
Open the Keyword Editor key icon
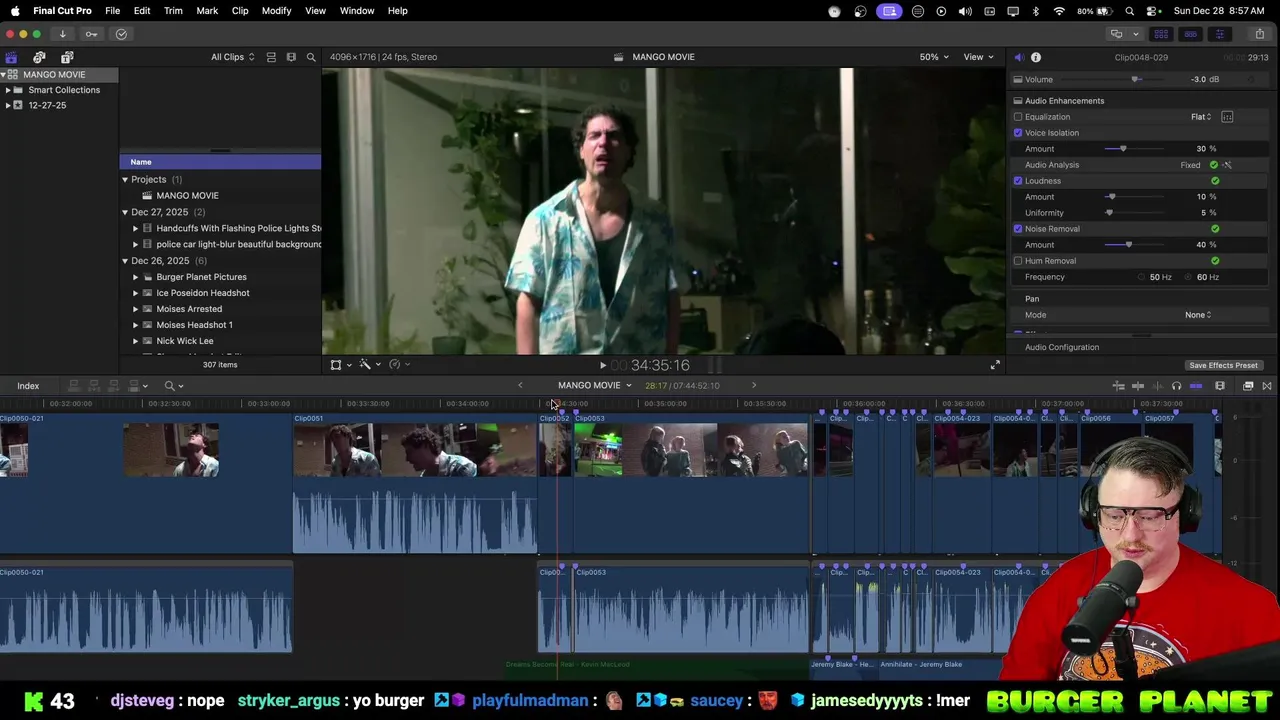(91, 34)
